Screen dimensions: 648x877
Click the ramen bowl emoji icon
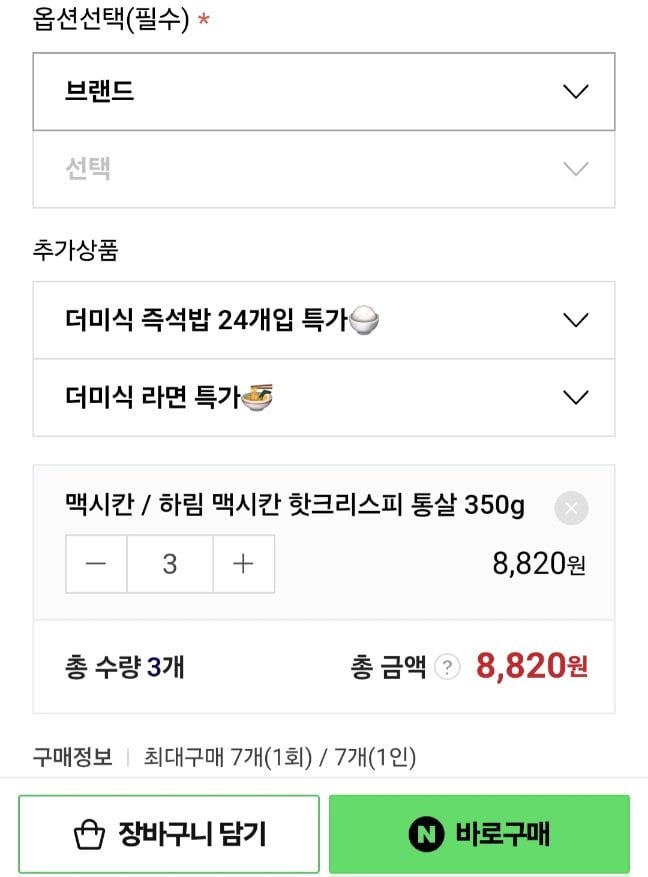pos(258,398)
